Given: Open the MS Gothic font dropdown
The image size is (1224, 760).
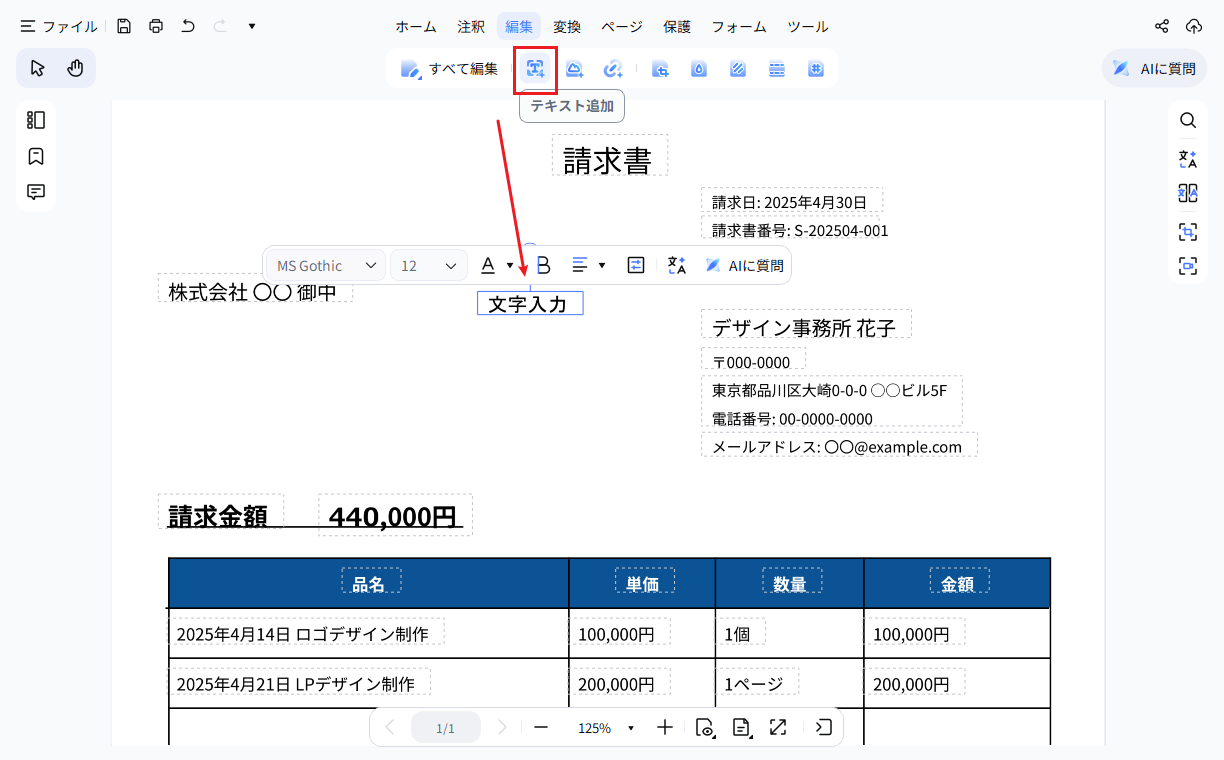Looking at the screenshot, I should point(326,265).
